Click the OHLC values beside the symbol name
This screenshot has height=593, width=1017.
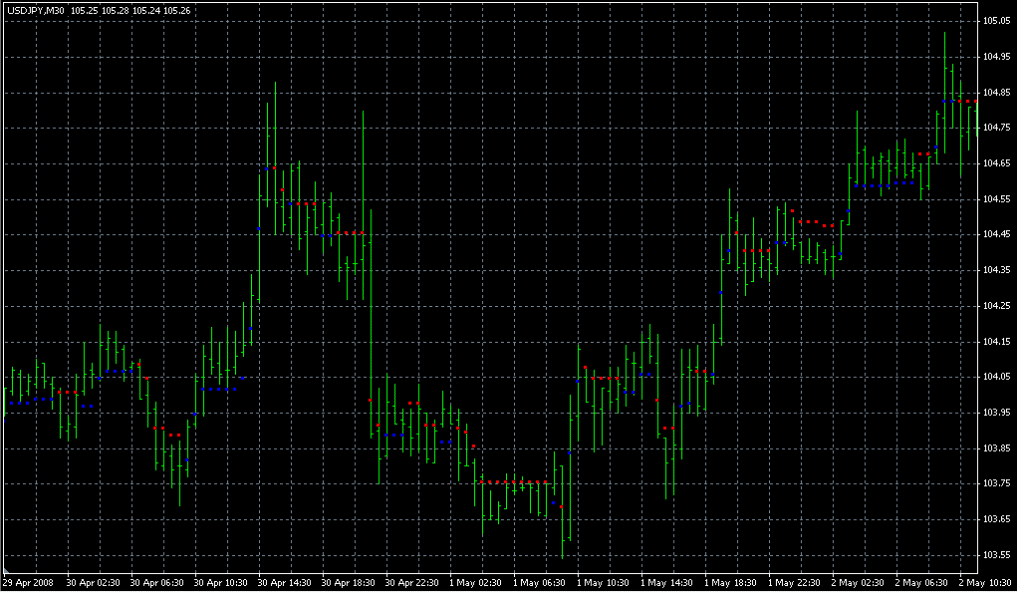[131, 10]
